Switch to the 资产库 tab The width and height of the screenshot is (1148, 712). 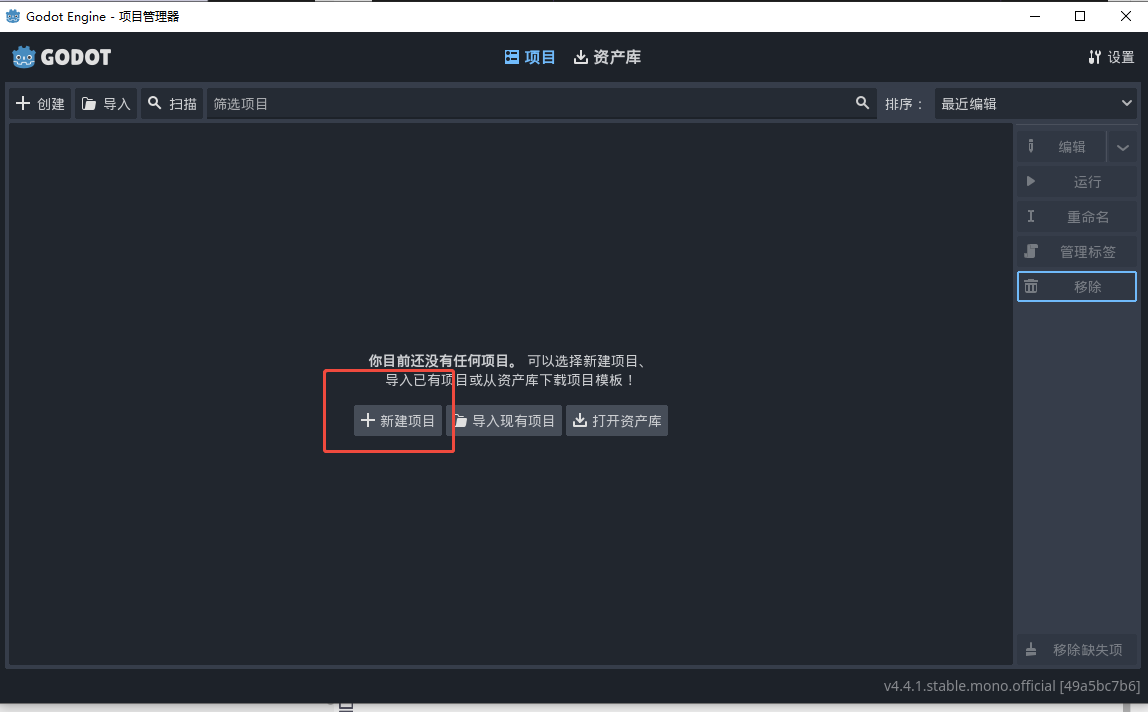607,57
